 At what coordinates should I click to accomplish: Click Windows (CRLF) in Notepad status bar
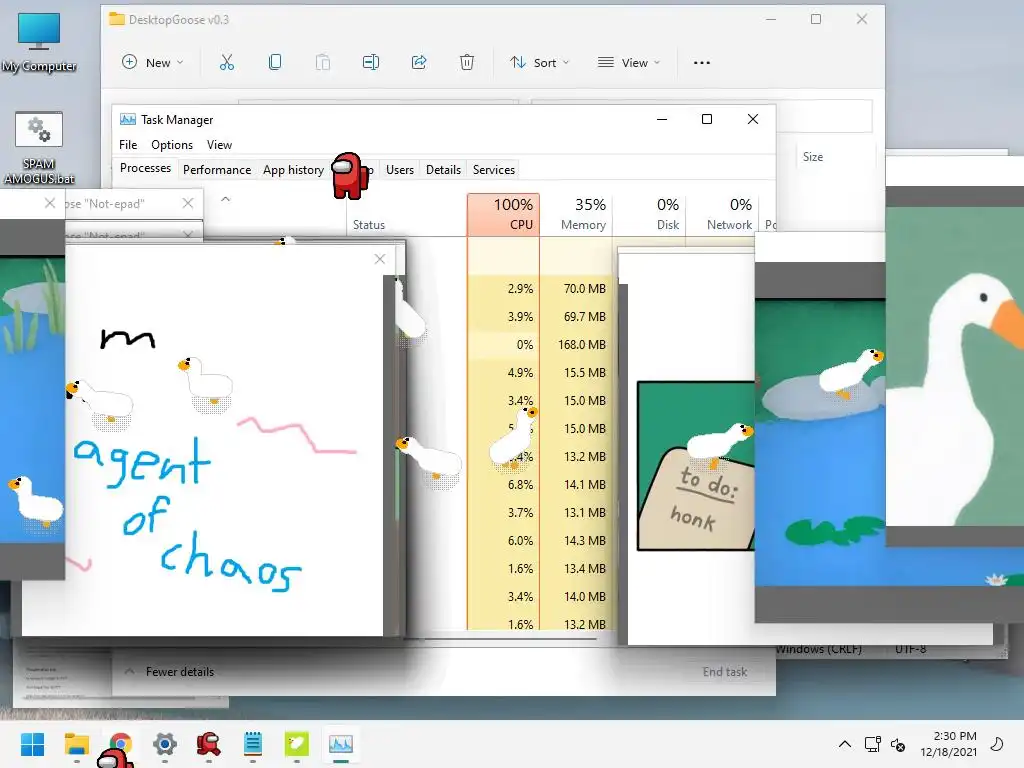[x=819, y=649]
